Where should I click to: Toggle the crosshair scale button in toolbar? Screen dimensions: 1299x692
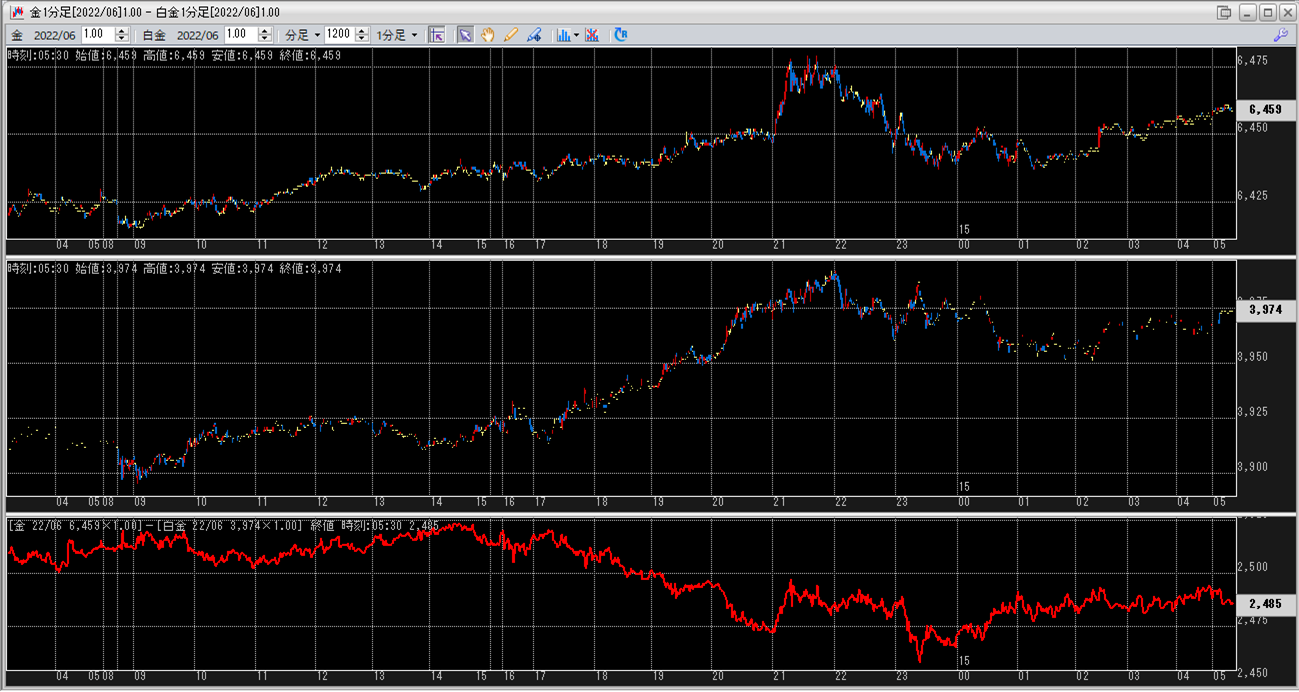tap(436, 35)
